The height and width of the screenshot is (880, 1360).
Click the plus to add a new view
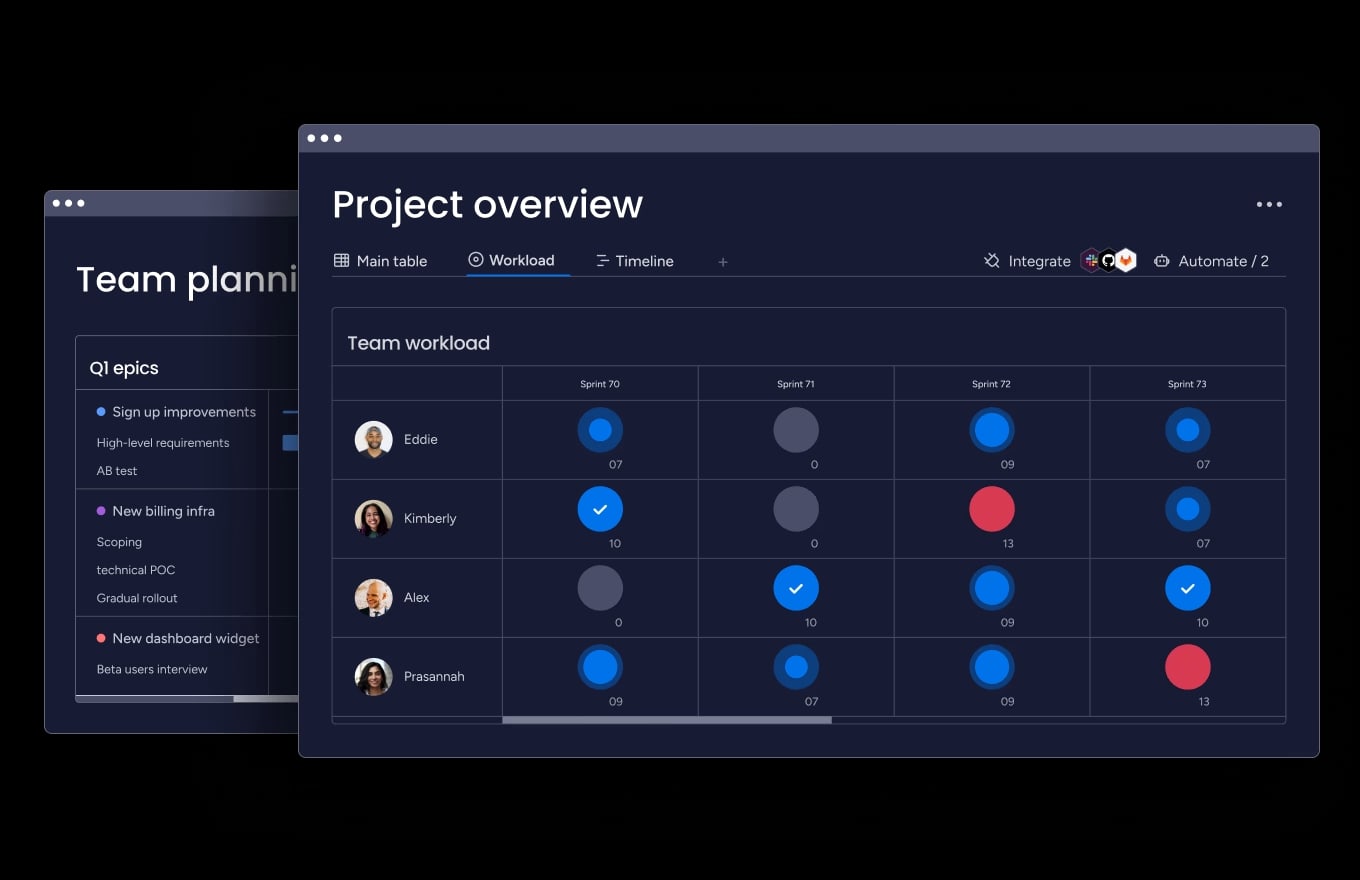tap(723, 261)
